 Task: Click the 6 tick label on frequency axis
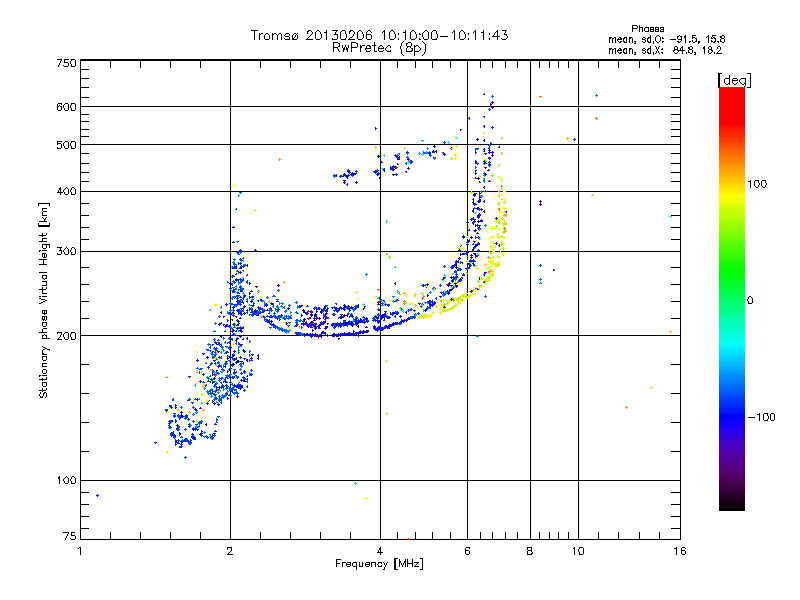click(x=467, y=551)
